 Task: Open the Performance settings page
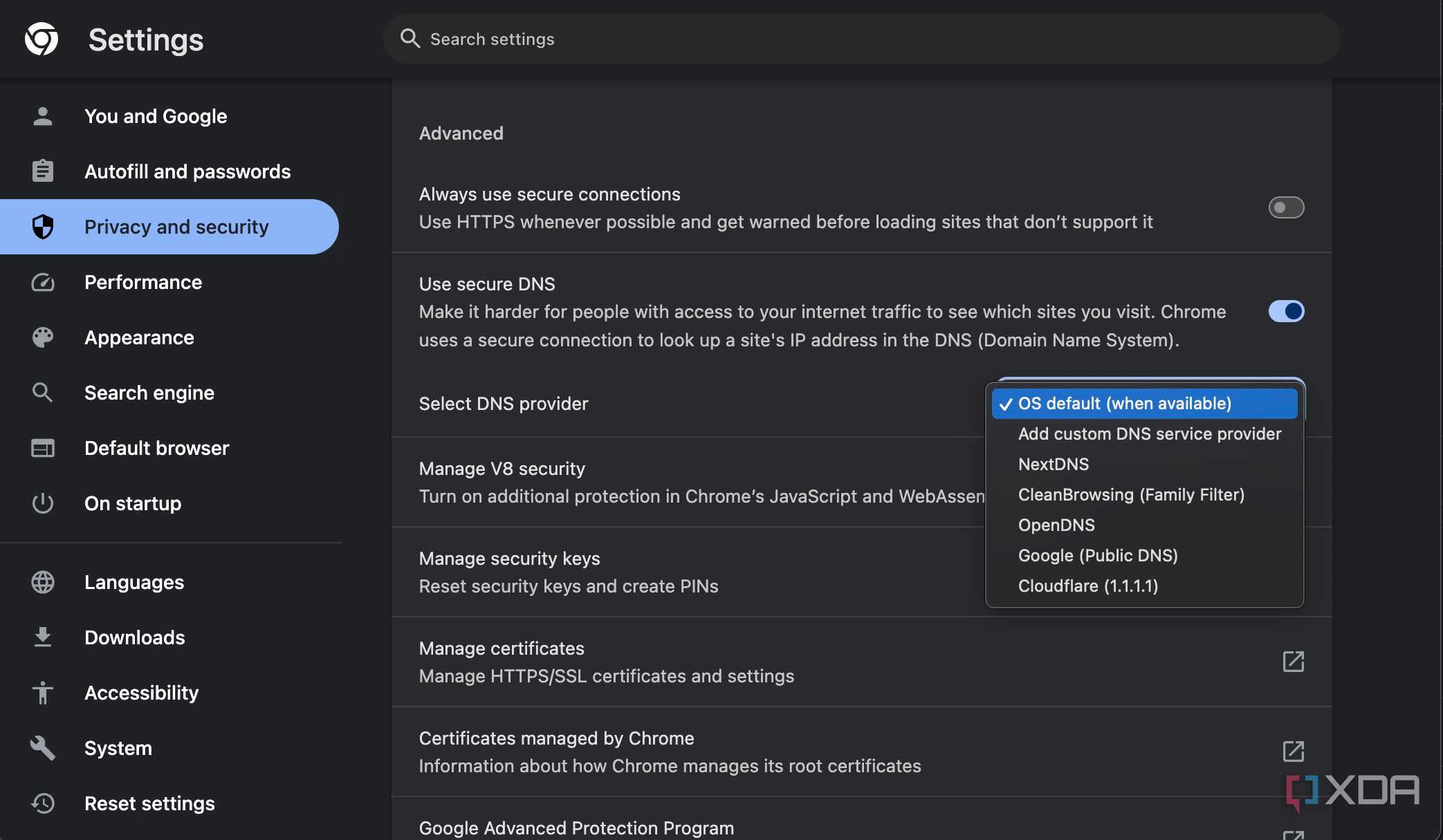click(169, 282)
